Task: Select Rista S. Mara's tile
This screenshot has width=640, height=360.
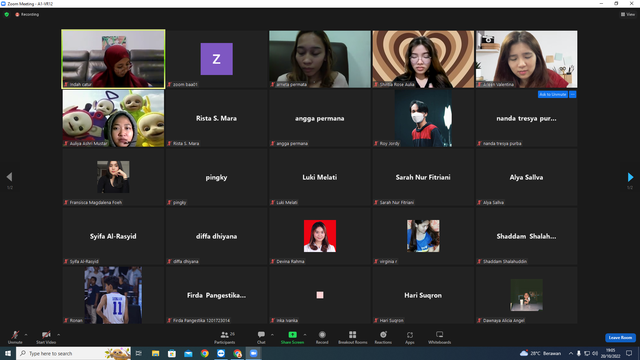Action: 217,118
